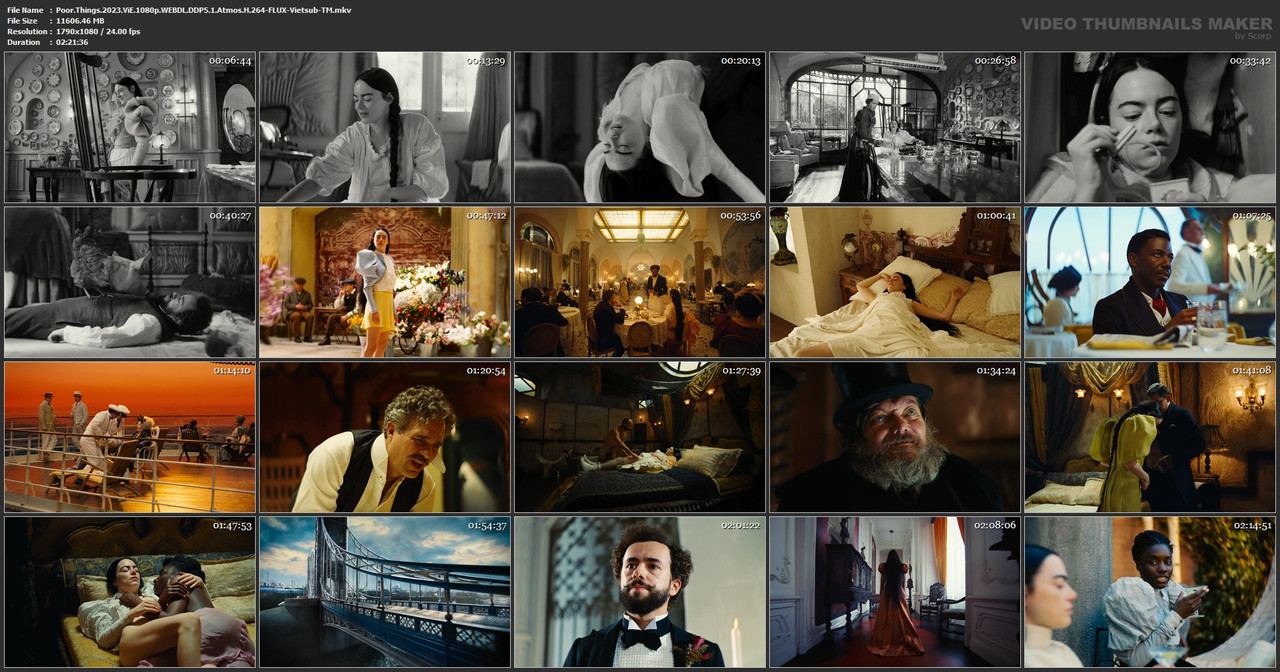Open the flower-shop thumbnail at 00:47:12
The height and width of the screenshot is (672, 1280).
pyautogui.click(x=385, y=282)
